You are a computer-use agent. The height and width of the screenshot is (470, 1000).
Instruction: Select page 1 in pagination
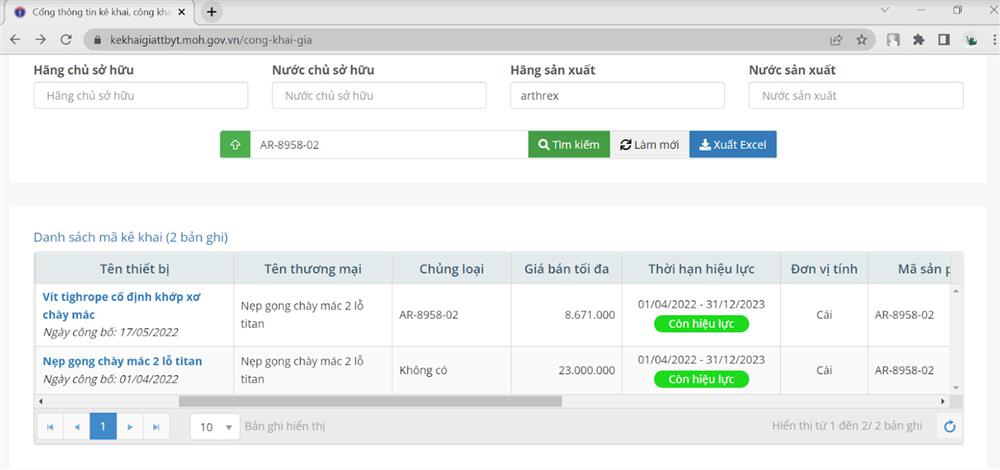(x=102, y=427)
